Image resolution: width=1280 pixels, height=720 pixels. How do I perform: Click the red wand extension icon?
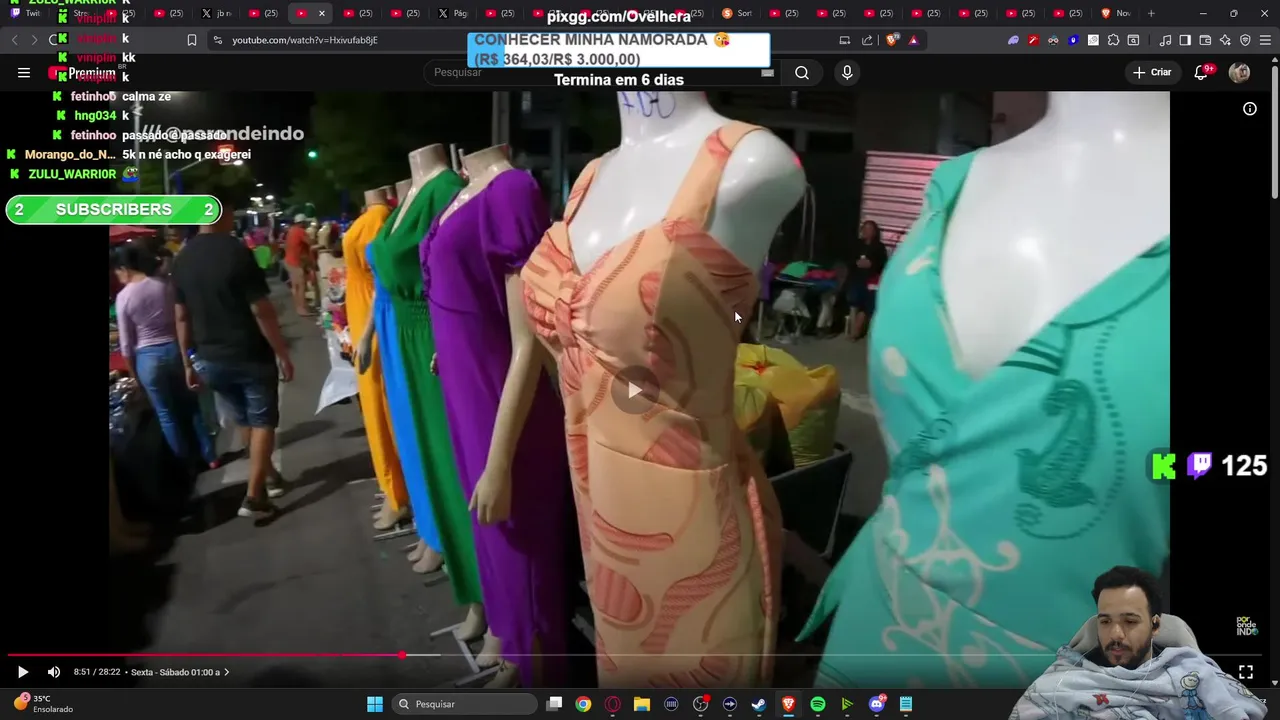1033,40
